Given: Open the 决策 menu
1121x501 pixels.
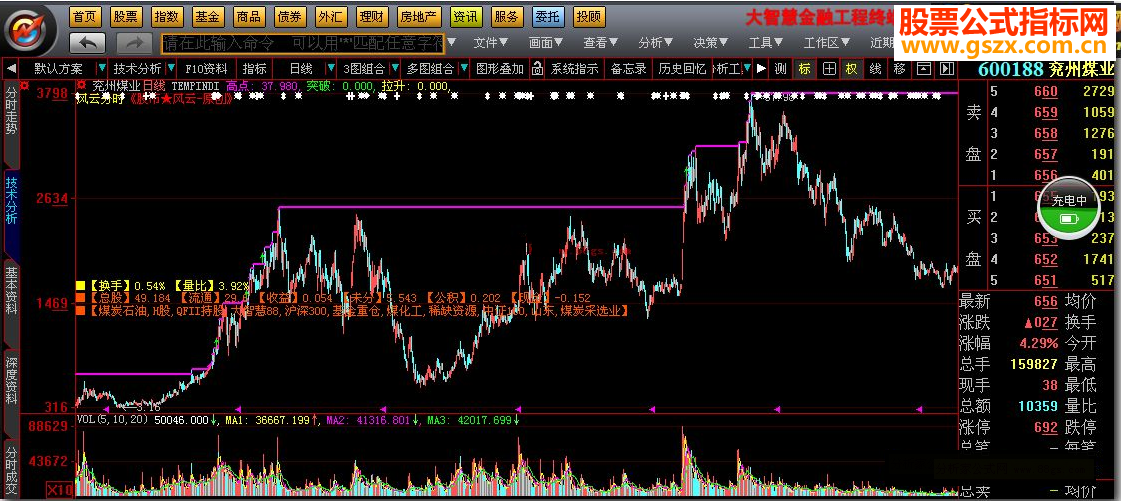Looking at the screenshot, I should [x=711, y=42].
